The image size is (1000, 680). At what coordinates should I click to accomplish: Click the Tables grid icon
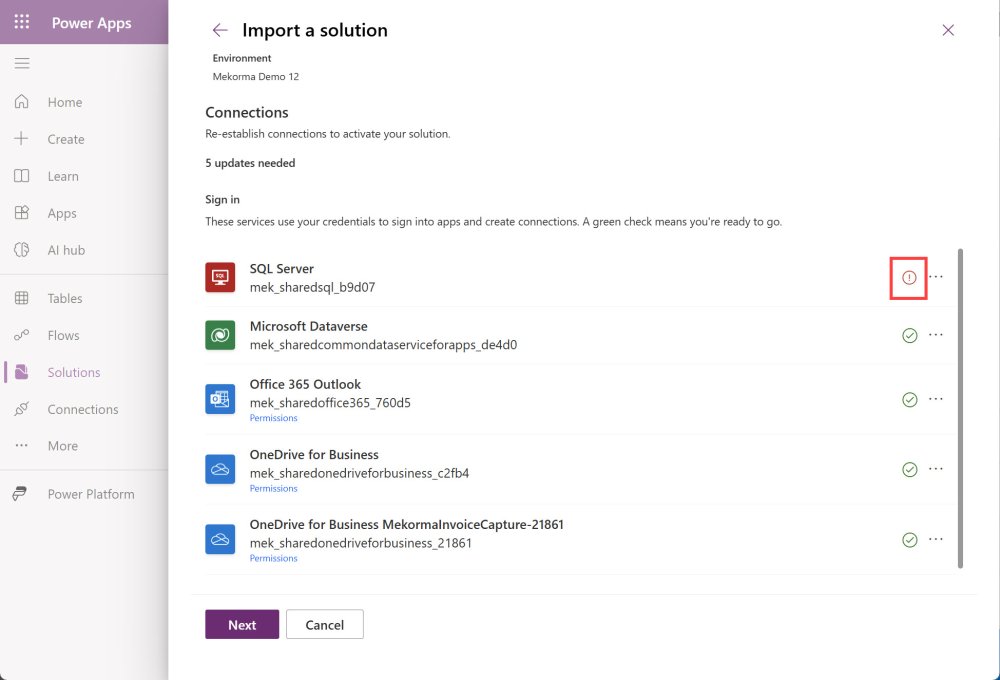point(22,298)
